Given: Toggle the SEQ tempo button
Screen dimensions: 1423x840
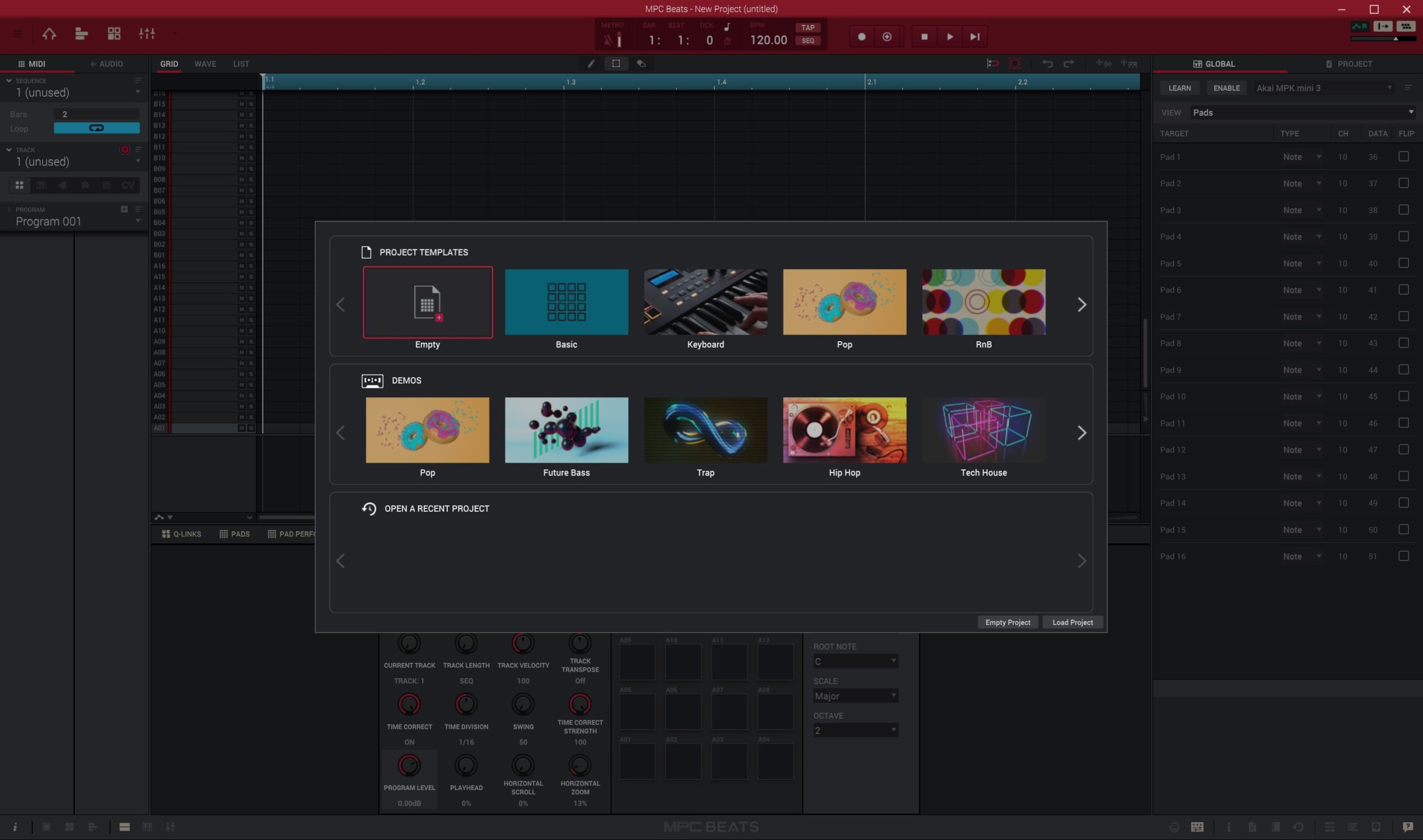Looking at the screenshot, I should [x=808, y=41].
